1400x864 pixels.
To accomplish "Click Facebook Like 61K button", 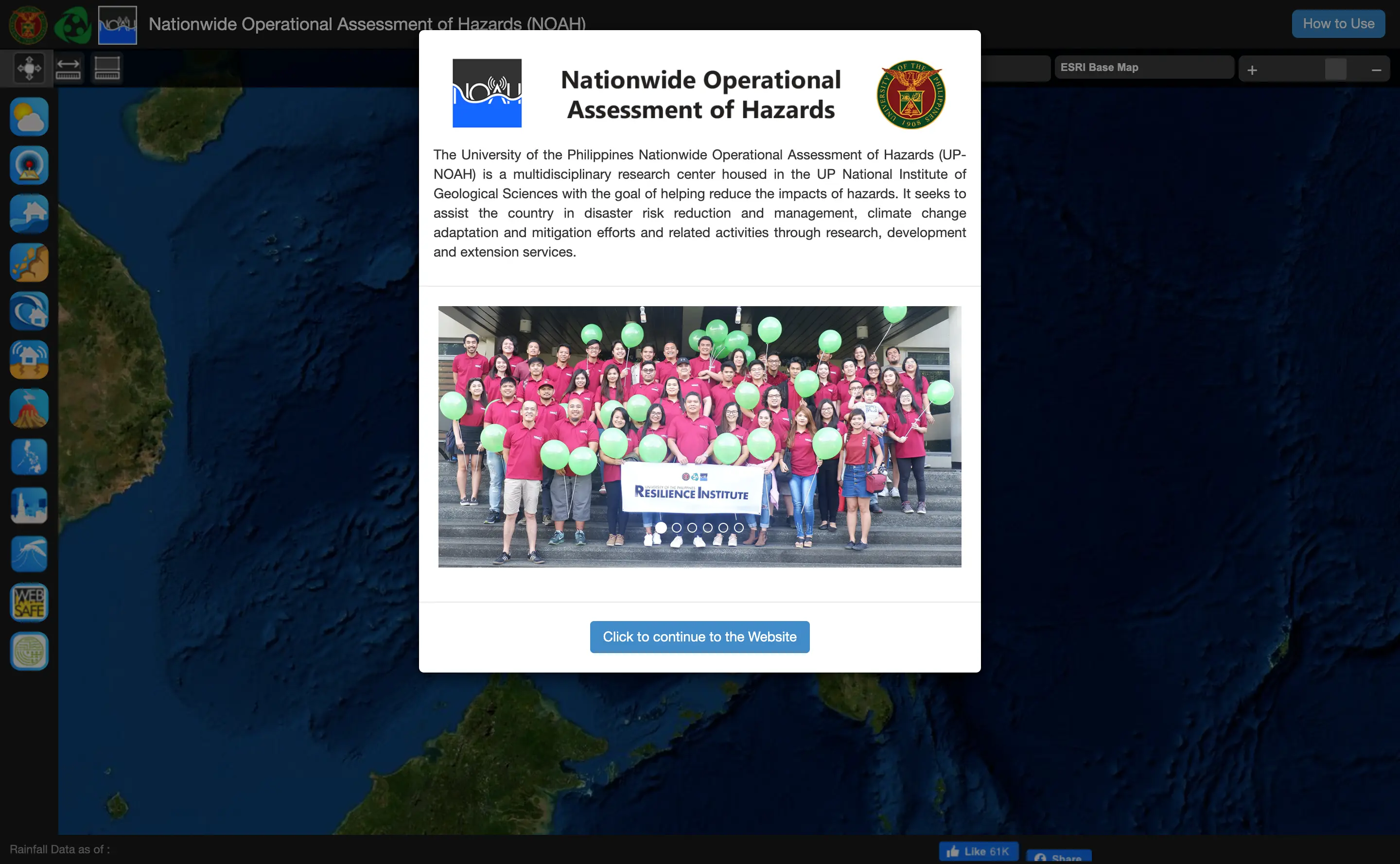I will tap(979, 851).
